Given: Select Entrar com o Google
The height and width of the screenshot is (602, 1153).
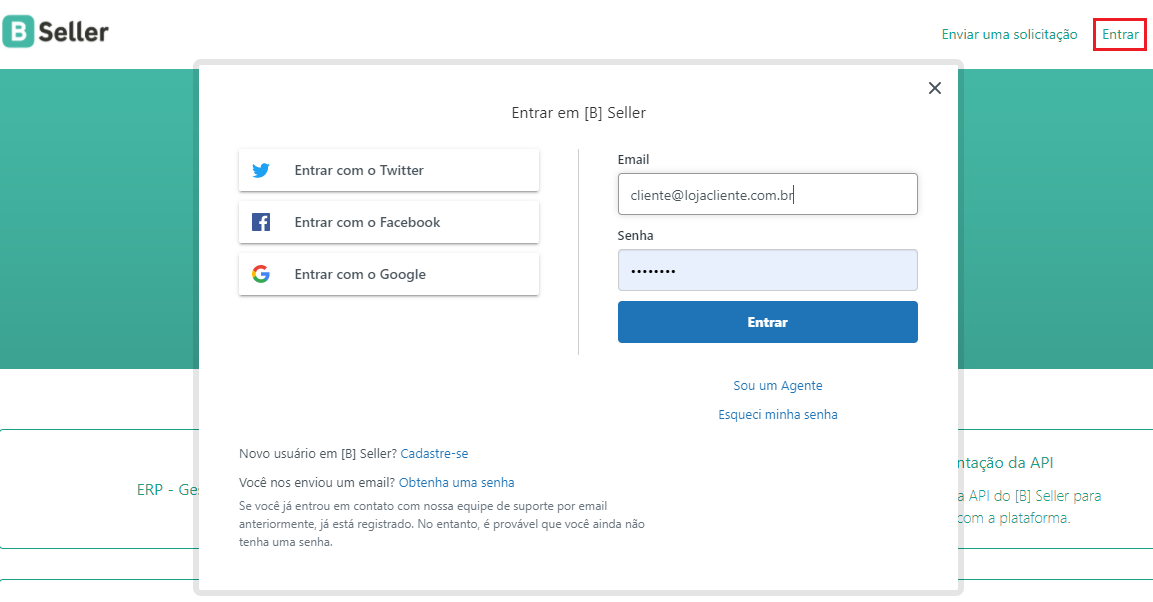Looking at the screenshot, I should click(389, 274).
